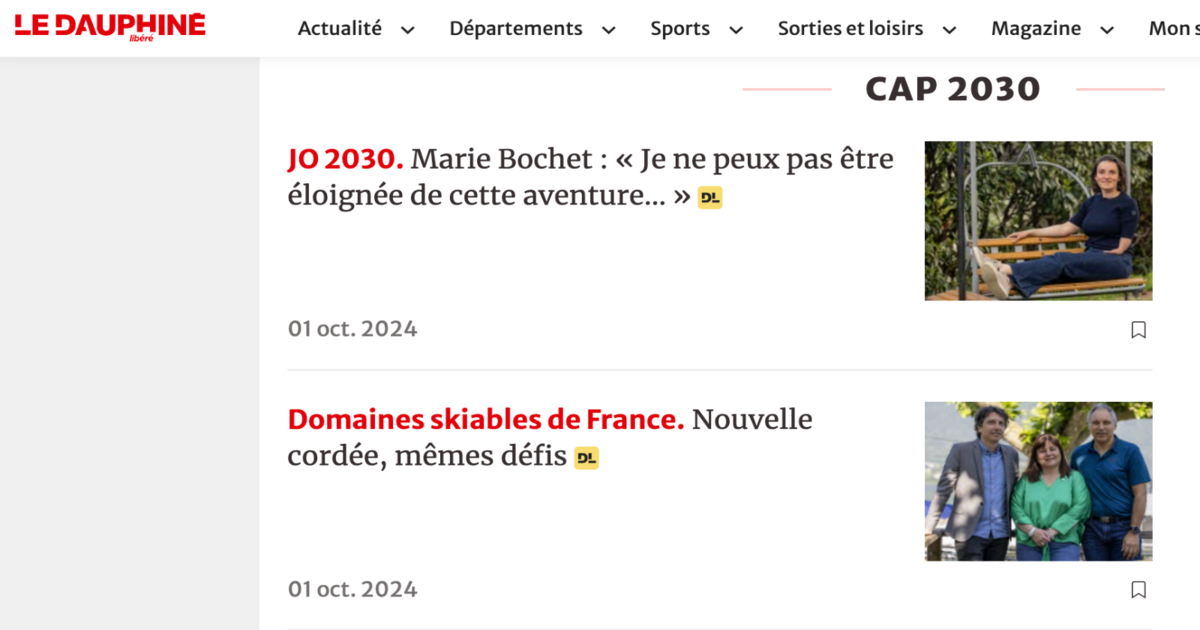Expand the Sports dropdown chevron
Image resolution: width=1200 pixels, height=630 pixels.
pyautogui.click(x=737, y=31)
